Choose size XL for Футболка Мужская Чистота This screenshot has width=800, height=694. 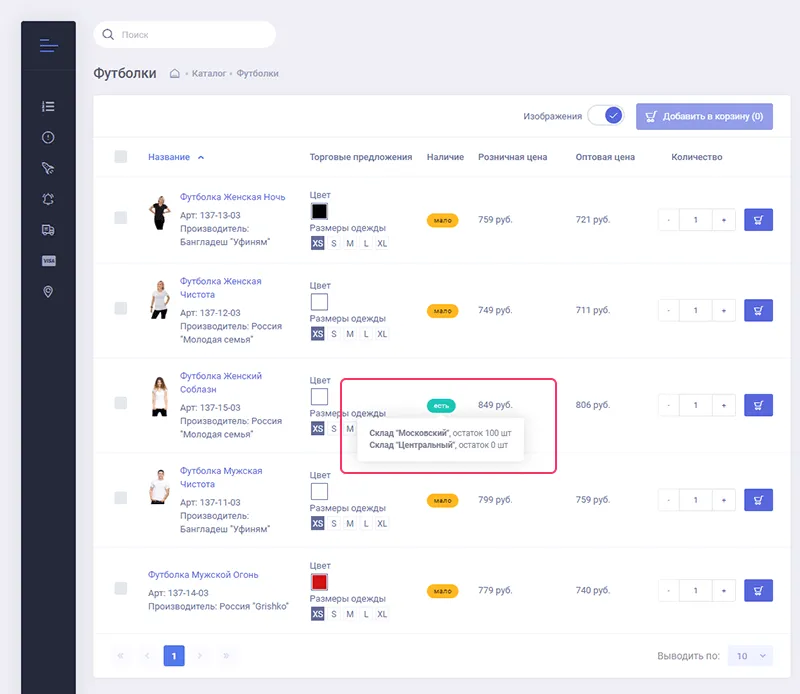click(382, 524)
